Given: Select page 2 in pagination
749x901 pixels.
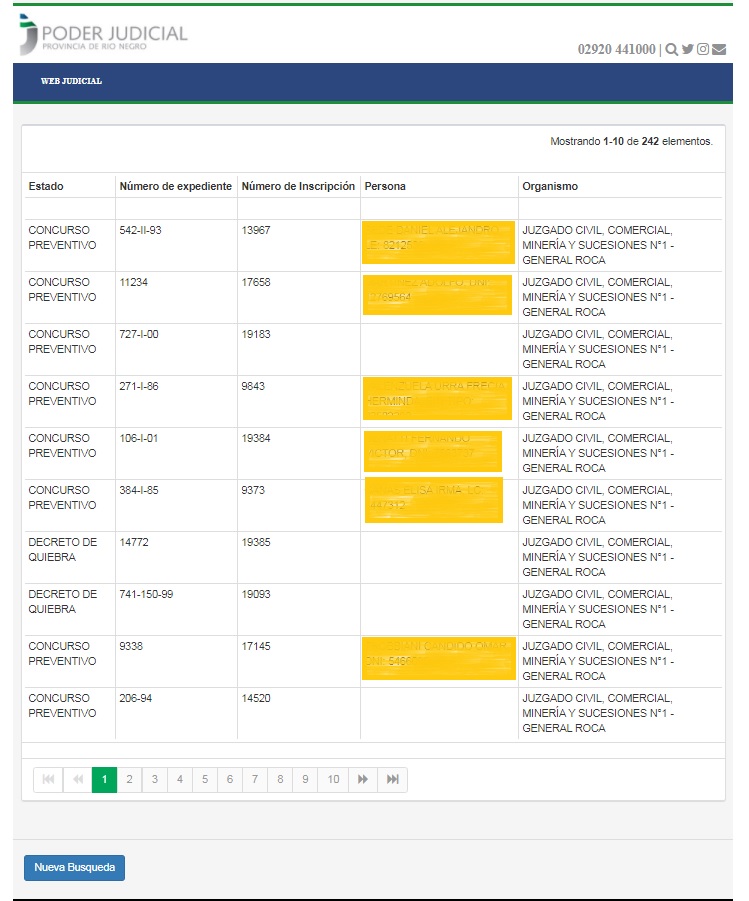Looking at the screenshot, I should (129, 779).
